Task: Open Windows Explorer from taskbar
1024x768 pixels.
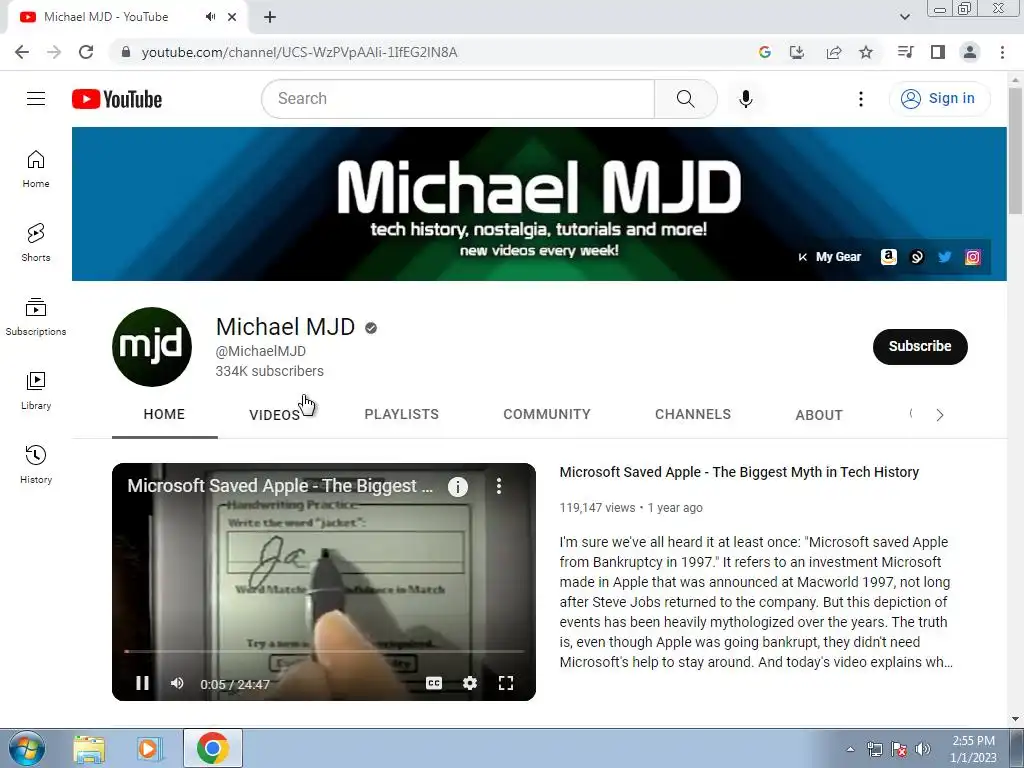Action: (x=89, y=749)
